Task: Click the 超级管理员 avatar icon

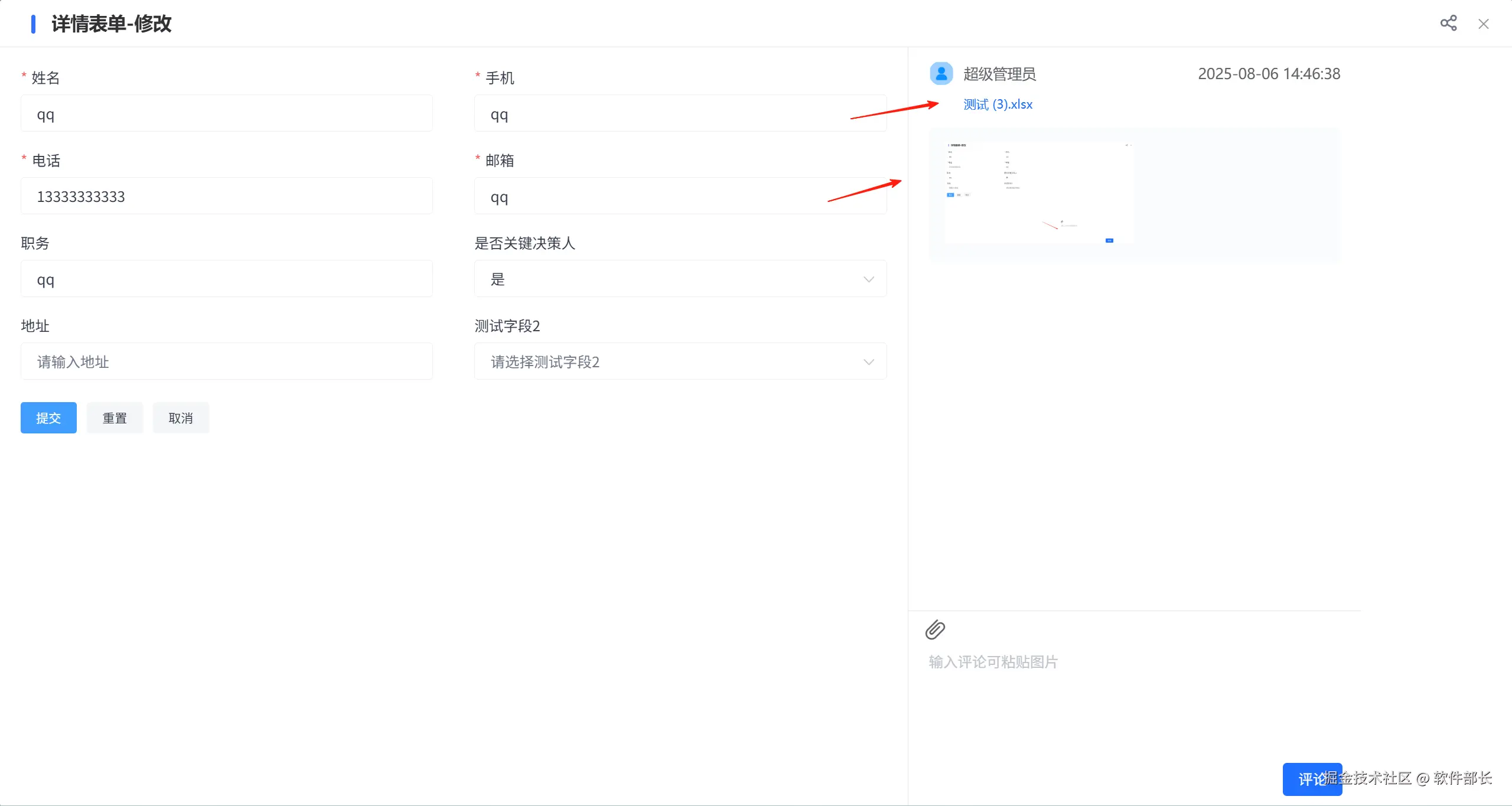Action: pos(941,74)
